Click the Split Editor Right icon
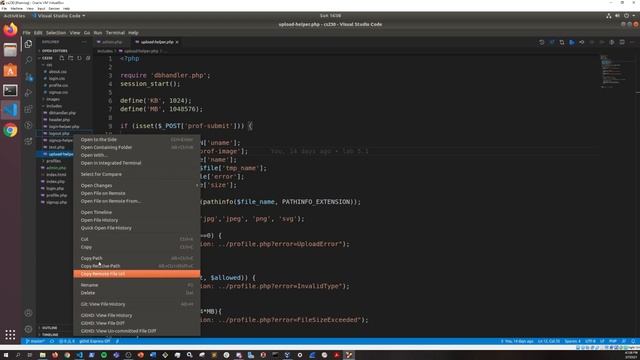The height and width of the screenshot is (360, 640). (x=622, y=42)
